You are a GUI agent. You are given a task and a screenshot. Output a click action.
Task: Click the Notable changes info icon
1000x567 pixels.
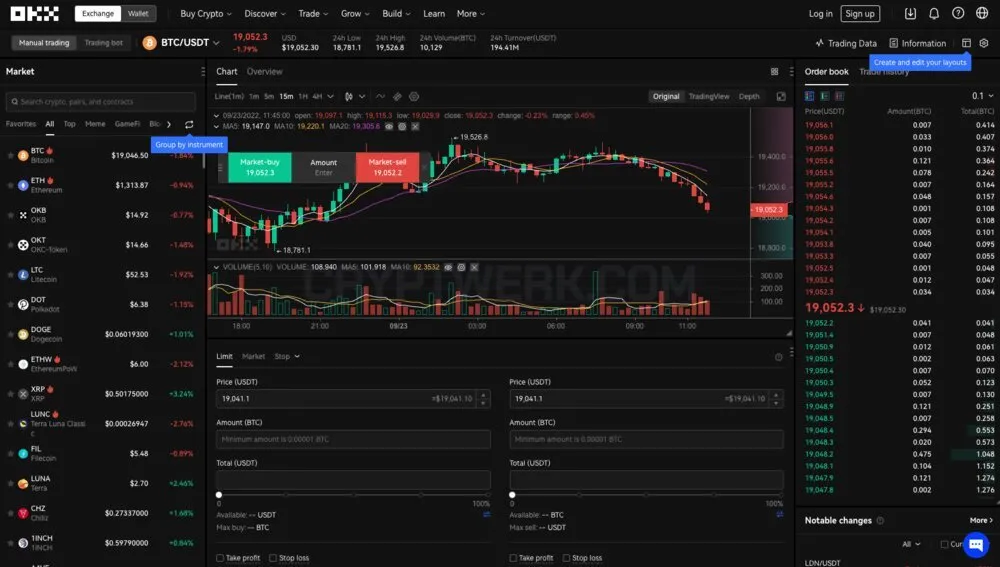click(880, 520)
